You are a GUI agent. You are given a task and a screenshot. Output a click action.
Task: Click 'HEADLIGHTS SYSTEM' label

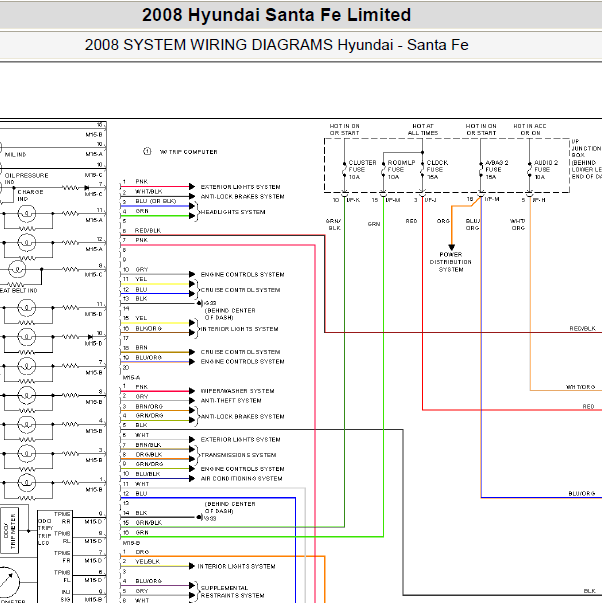[x=233, y=212]
